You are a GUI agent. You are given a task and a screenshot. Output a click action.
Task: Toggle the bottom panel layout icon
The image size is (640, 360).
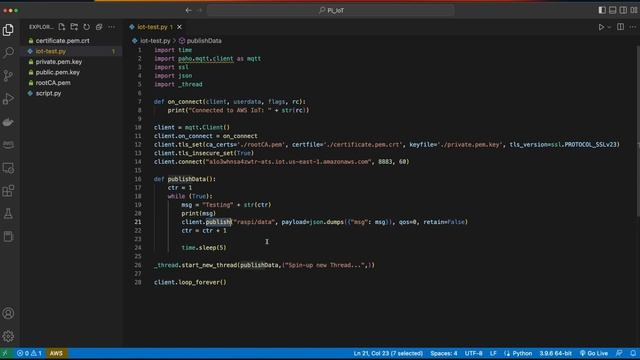pos(613,10)
